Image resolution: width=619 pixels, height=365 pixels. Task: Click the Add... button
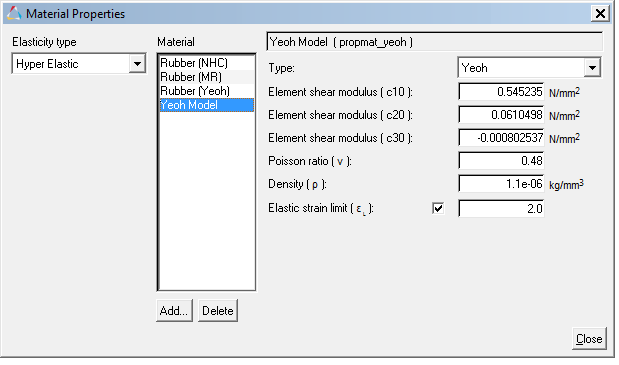tap(174, 311)
